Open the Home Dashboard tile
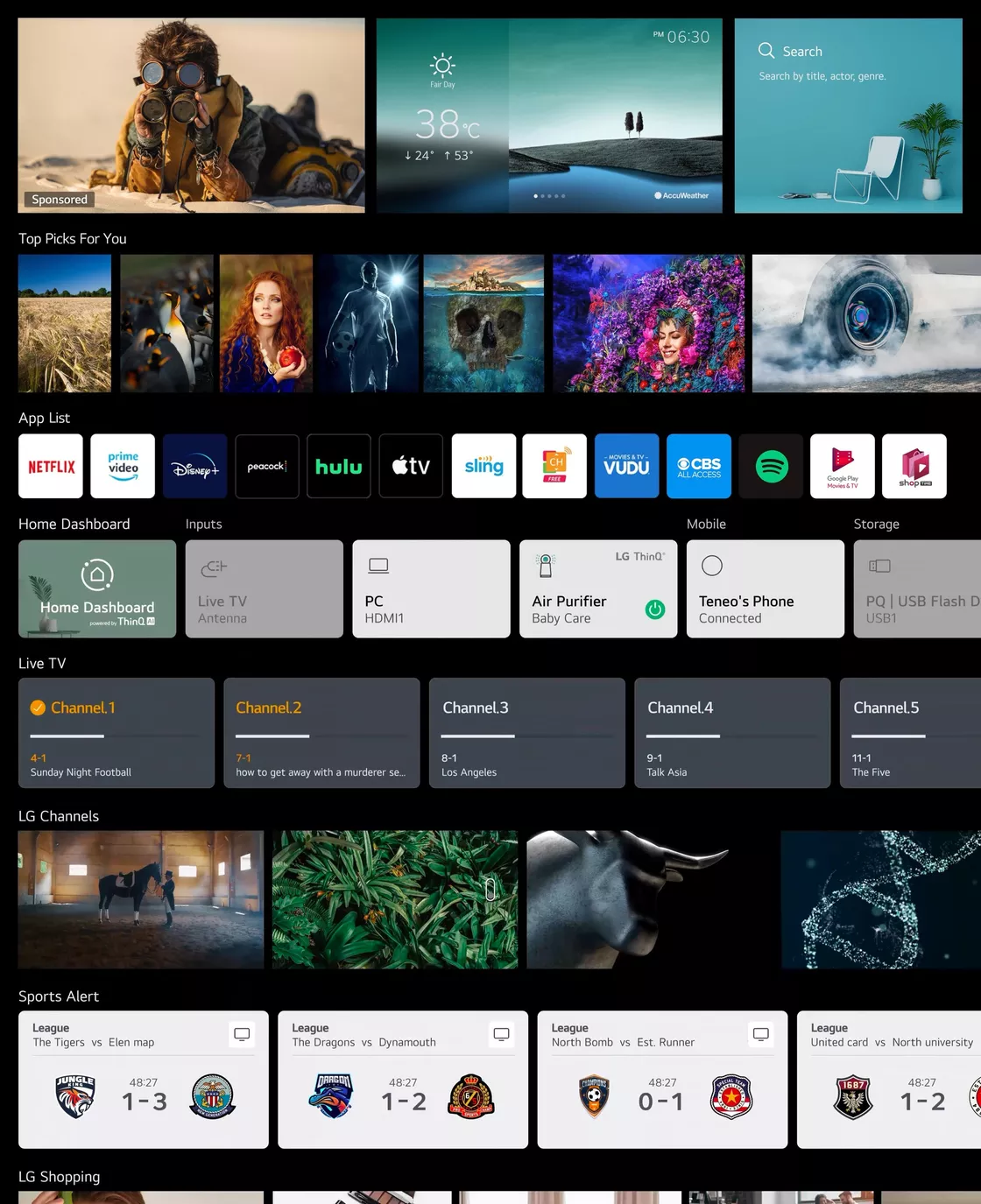981x1204 pixels. [97, 588]
